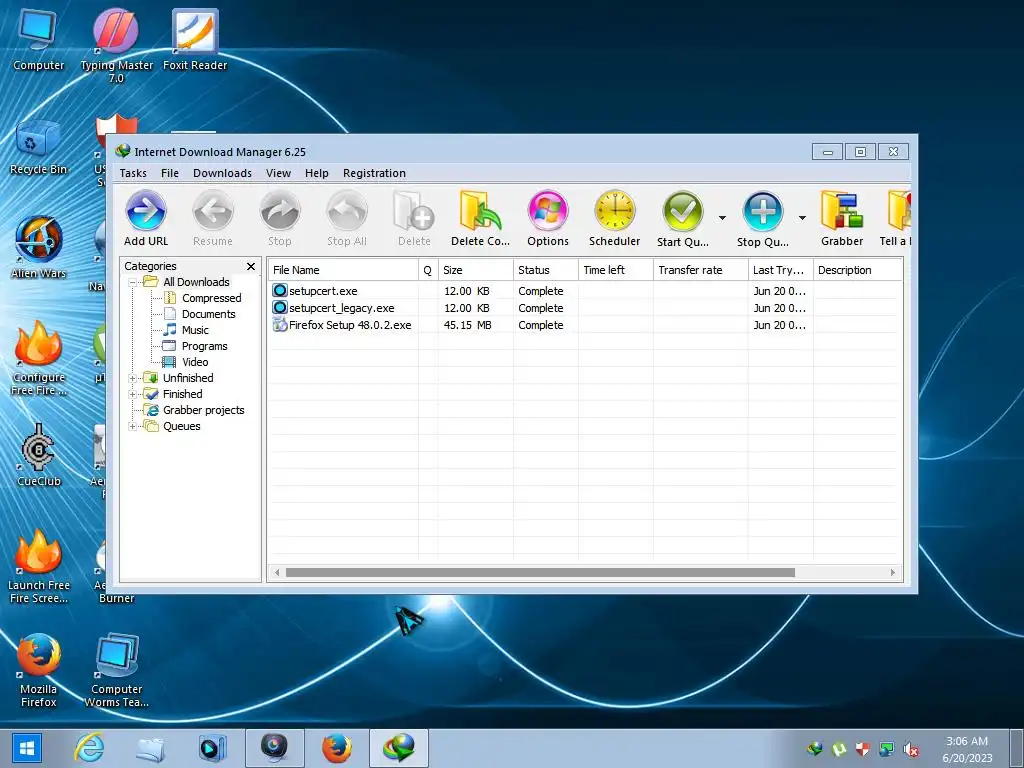Viewport: 1024px width, 768px height.
Task: Open the Tasks menu
Action: [x=133, y=173]
